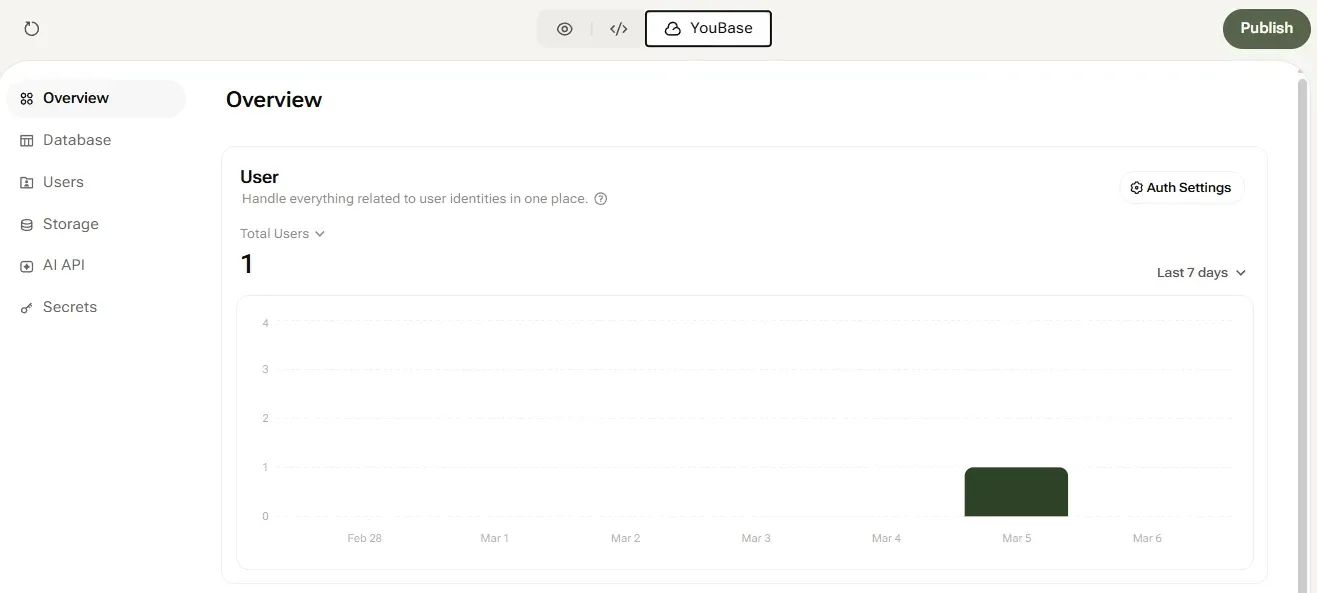Click the Overview page heading
This screenshot has width=1317, height=593.
274,100
